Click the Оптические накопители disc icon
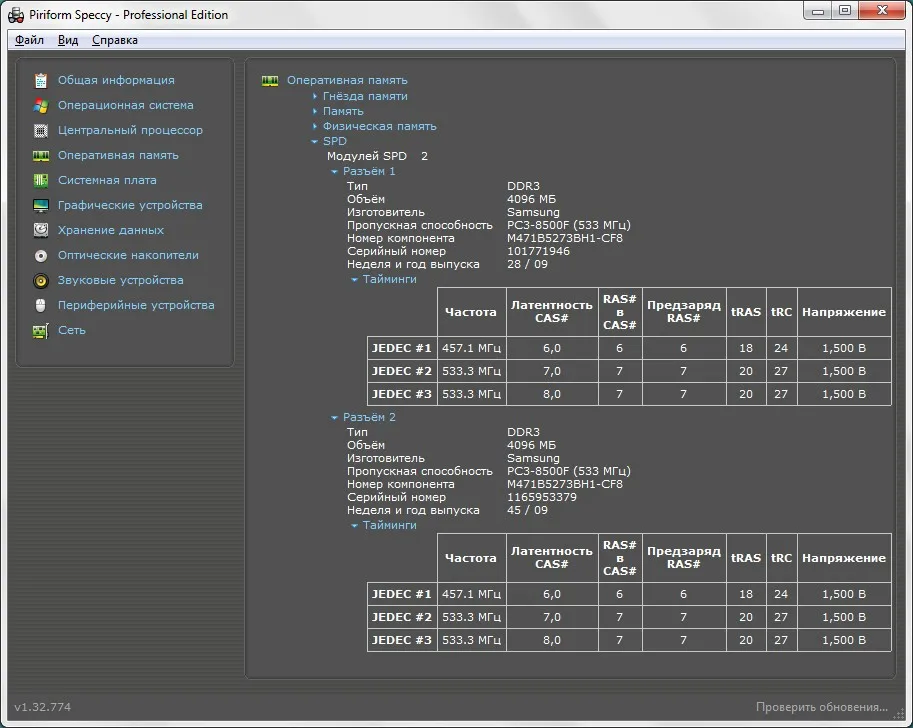 (41, 255)
